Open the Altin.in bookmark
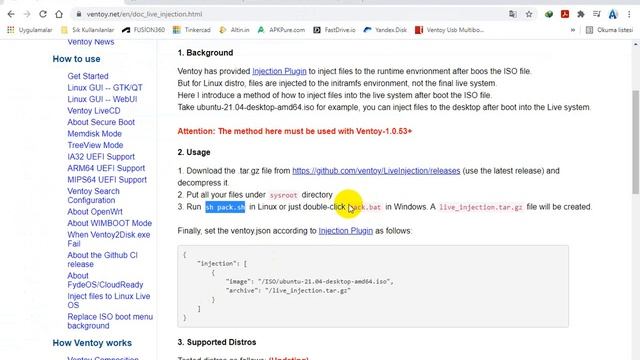Screen dimensions: 640x360 pyautogui.click(x=234, y=30)
